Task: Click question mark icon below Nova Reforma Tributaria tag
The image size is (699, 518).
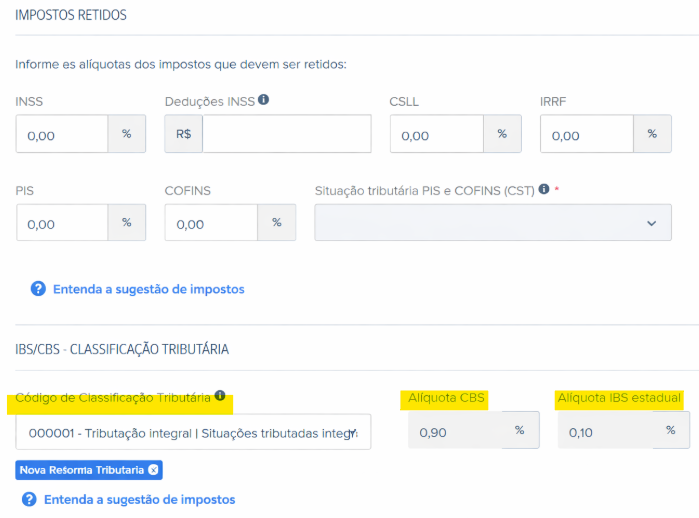Action: click(29, 499)
